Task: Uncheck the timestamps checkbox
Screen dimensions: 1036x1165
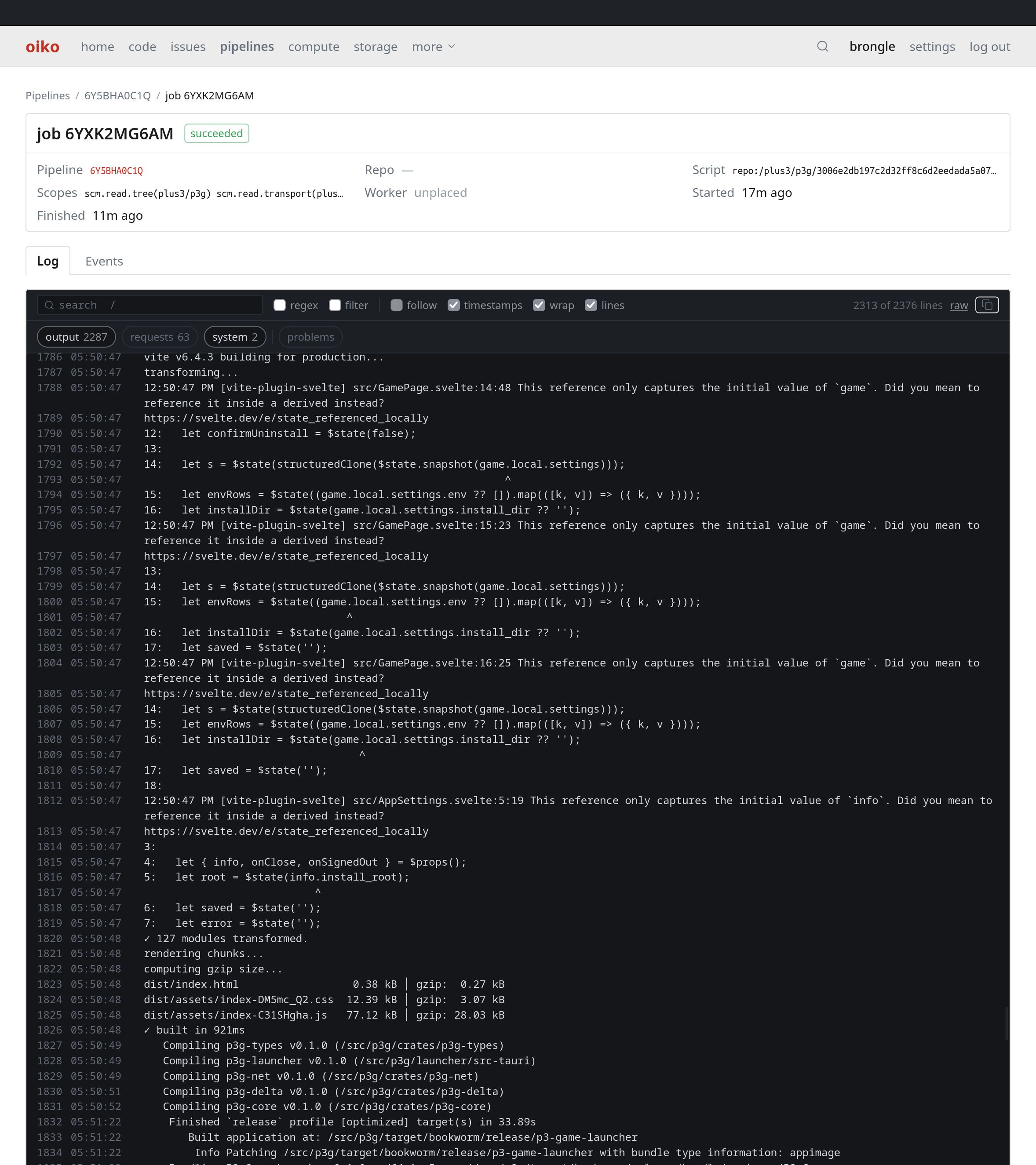Action: point(453,305)
